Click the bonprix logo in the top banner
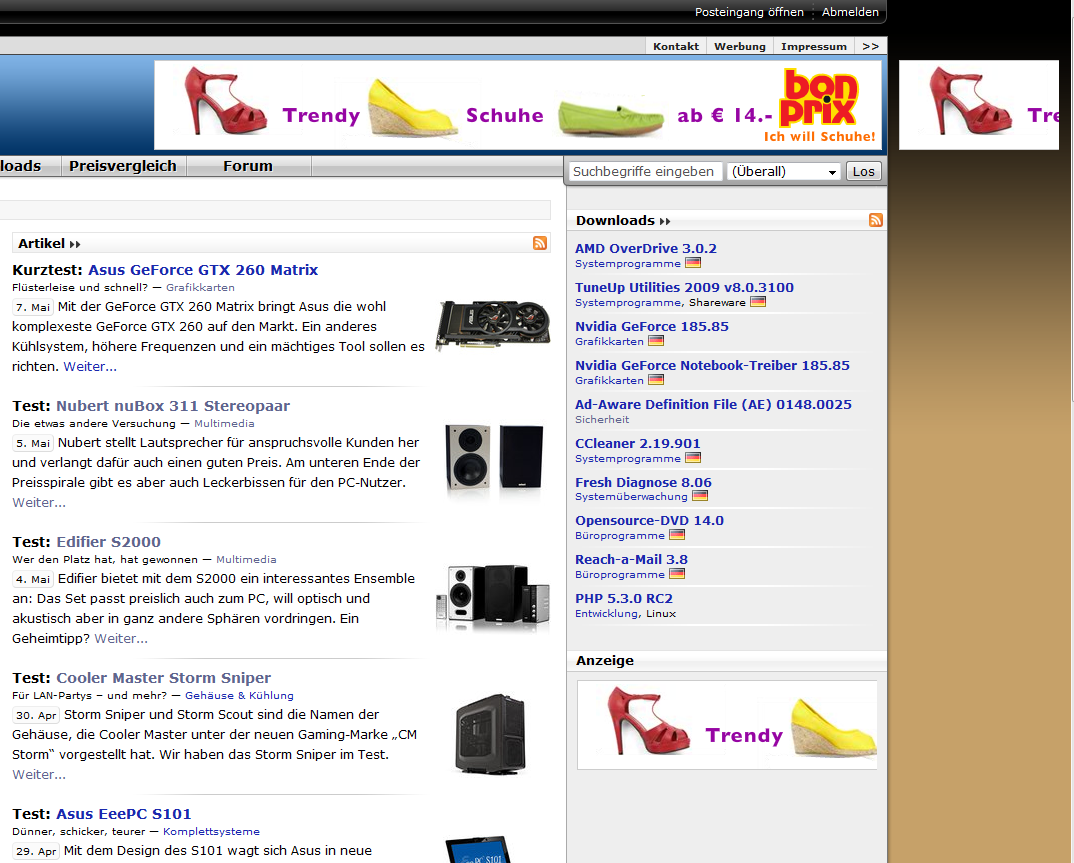The image size is (1074, 863). tap(819, 98)
